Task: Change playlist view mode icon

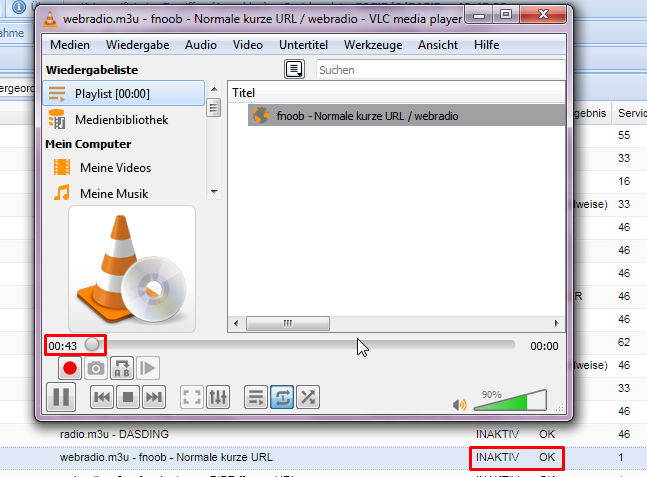Action: [294, 69]
